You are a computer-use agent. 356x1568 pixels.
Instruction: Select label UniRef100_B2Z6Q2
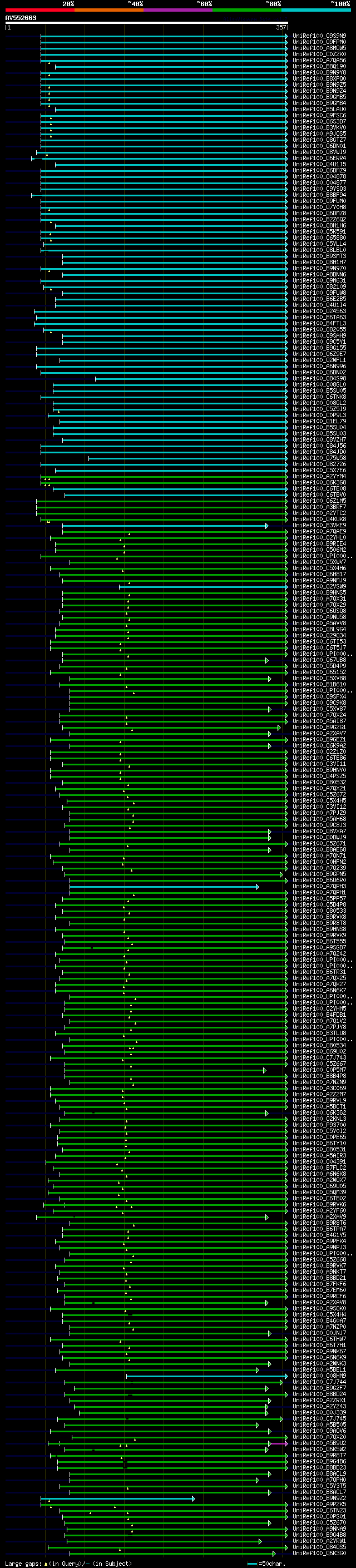319,220
